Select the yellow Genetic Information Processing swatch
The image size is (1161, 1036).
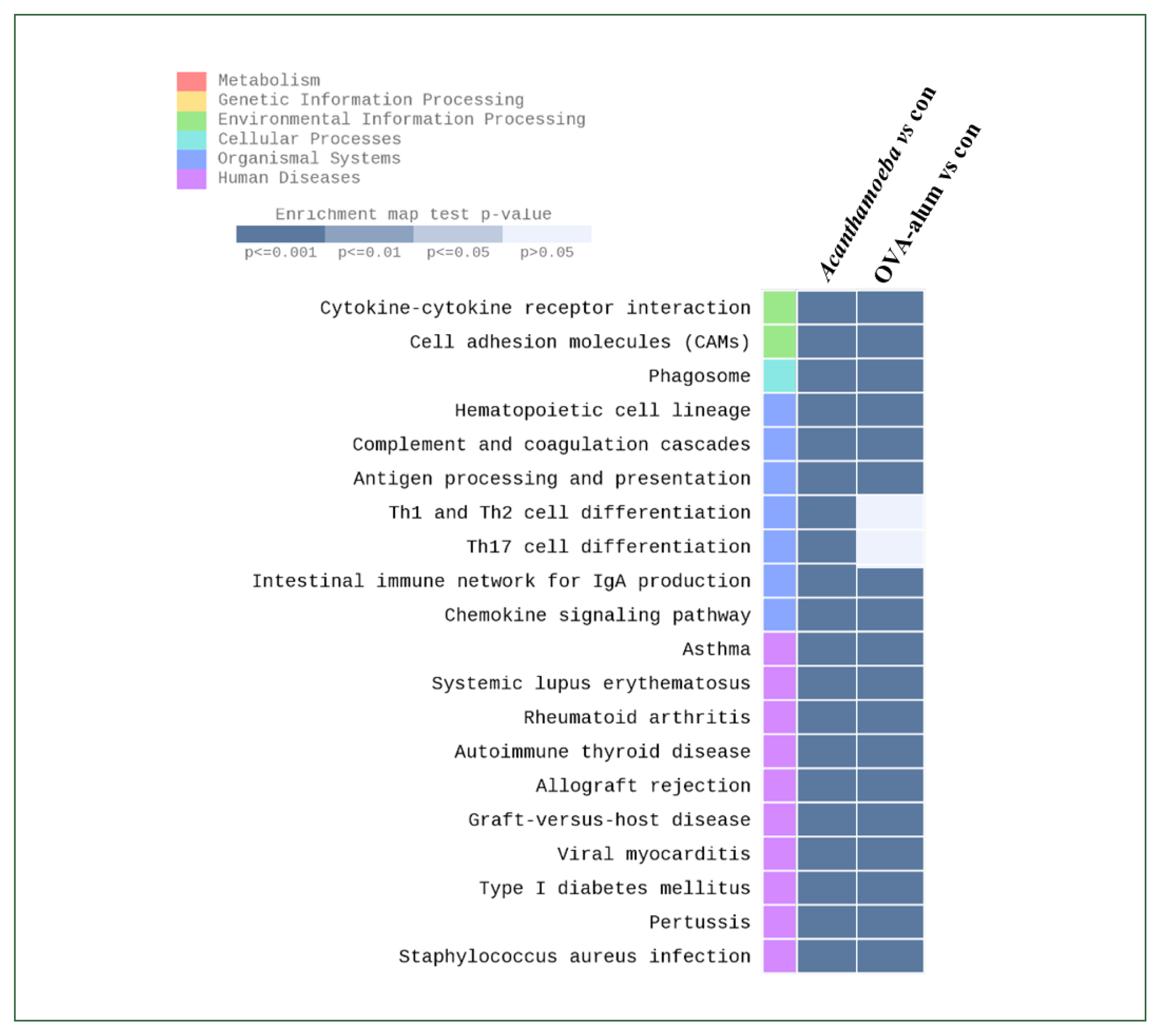point(191,101)
